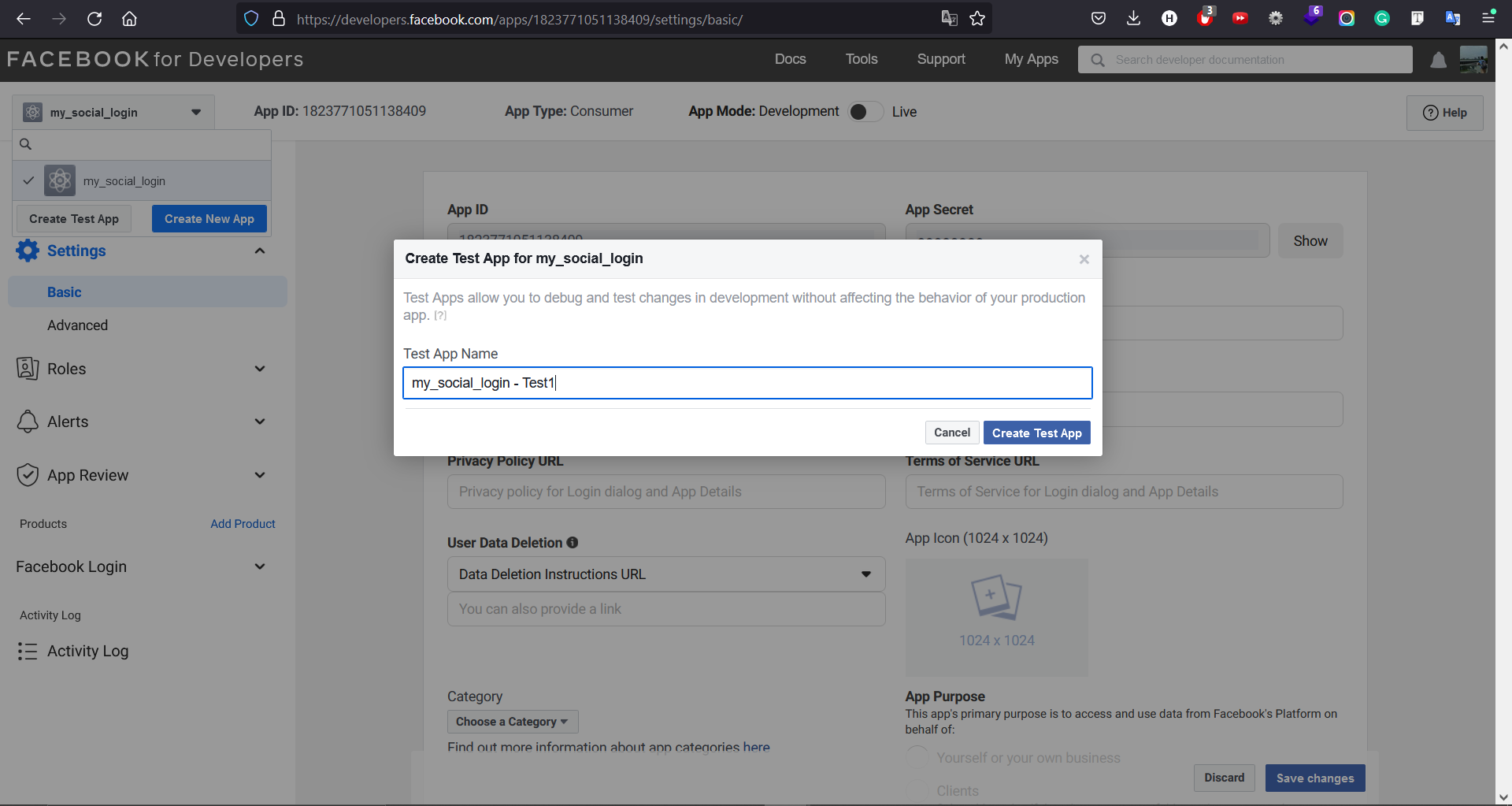Viewport: 1512px width, 806px height.
Task: Click Create Test App in app selector
Action: click(74, 219)
